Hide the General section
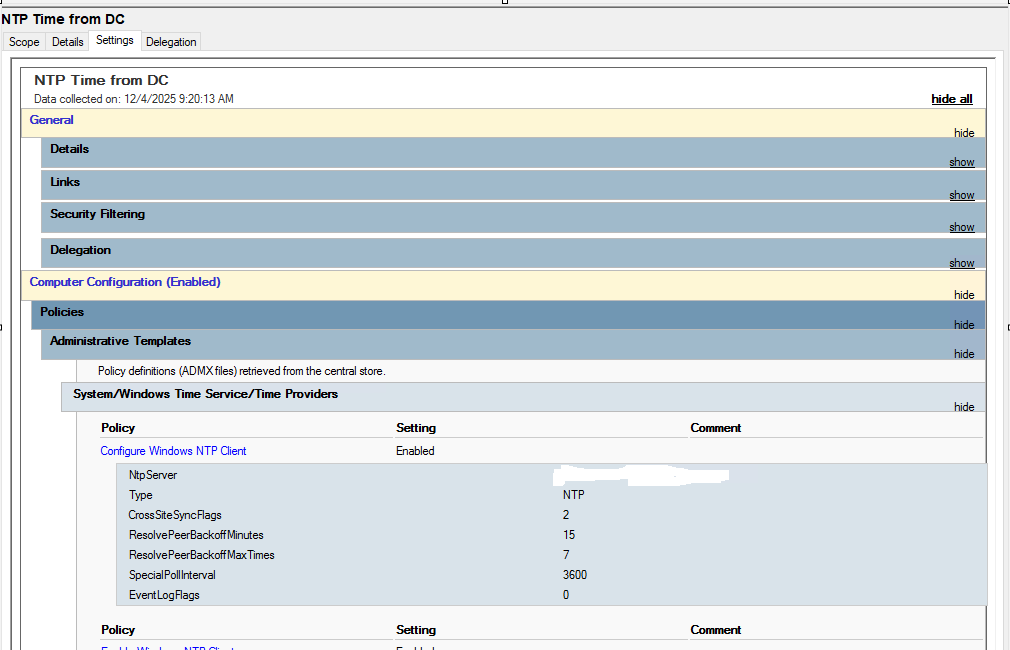 pos(964,133)
